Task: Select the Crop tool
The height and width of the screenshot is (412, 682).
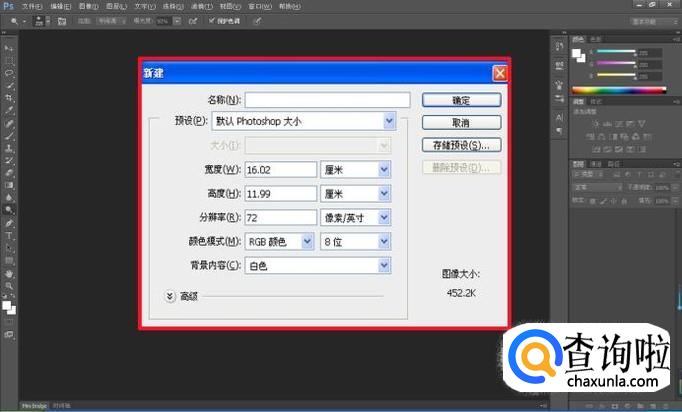Action: click(9, 98)
